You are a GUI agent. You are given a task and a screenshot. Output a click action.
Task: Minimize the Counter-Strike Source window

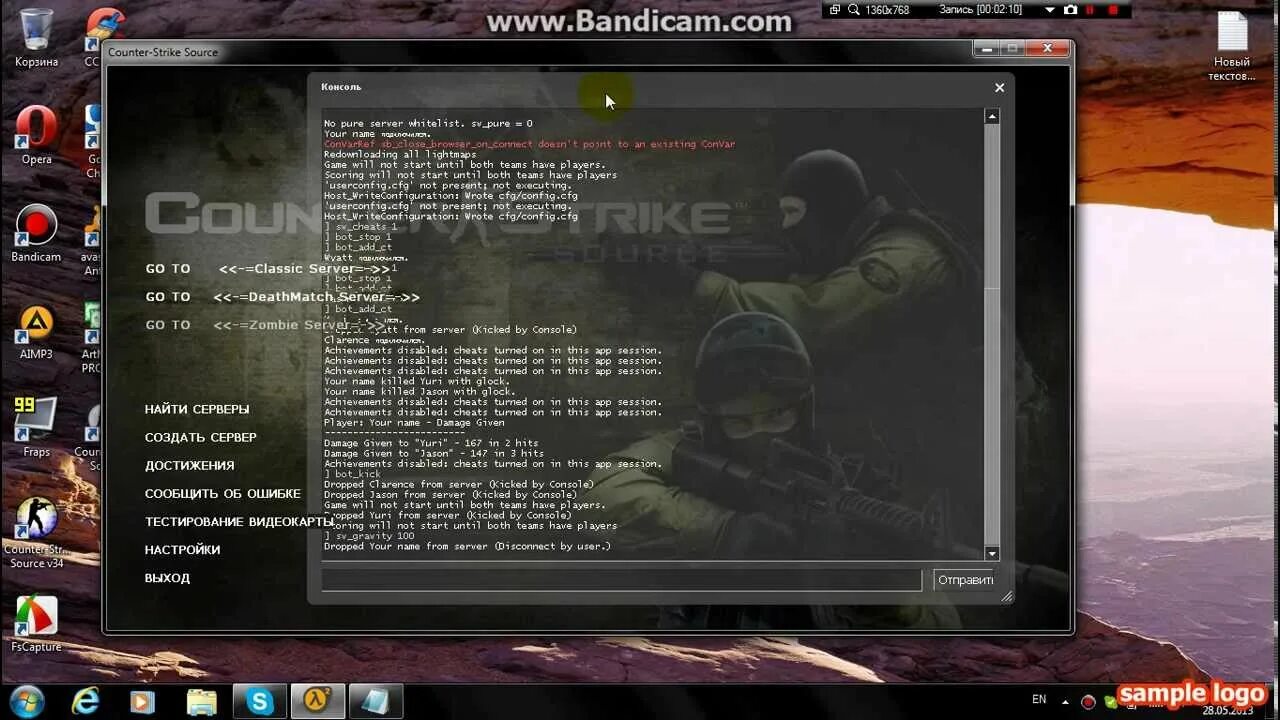coord(987,48)
